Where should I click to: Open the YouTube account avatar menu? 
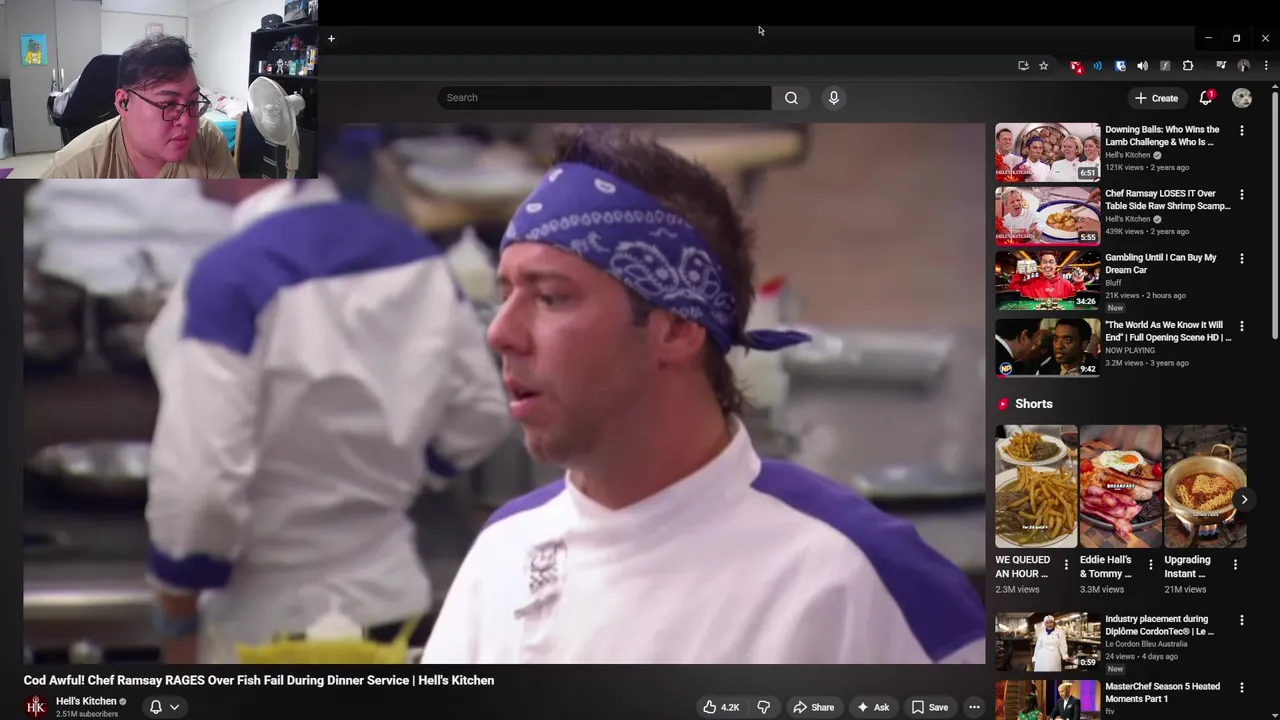tap(1242, 98)
